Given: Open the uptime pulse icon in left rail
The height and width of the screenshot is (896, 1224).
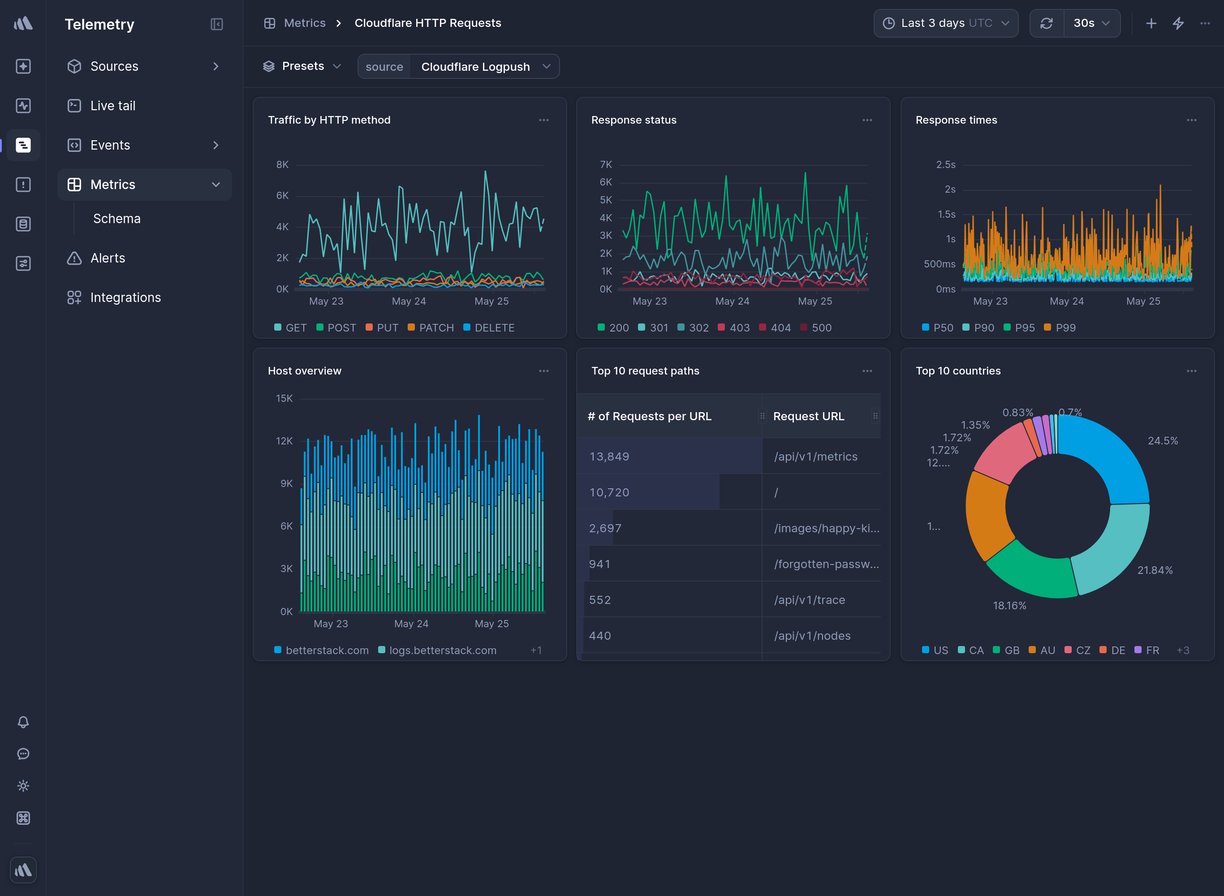Looking at the screenshot, I should pyautogui.click(x=23, y=106).
